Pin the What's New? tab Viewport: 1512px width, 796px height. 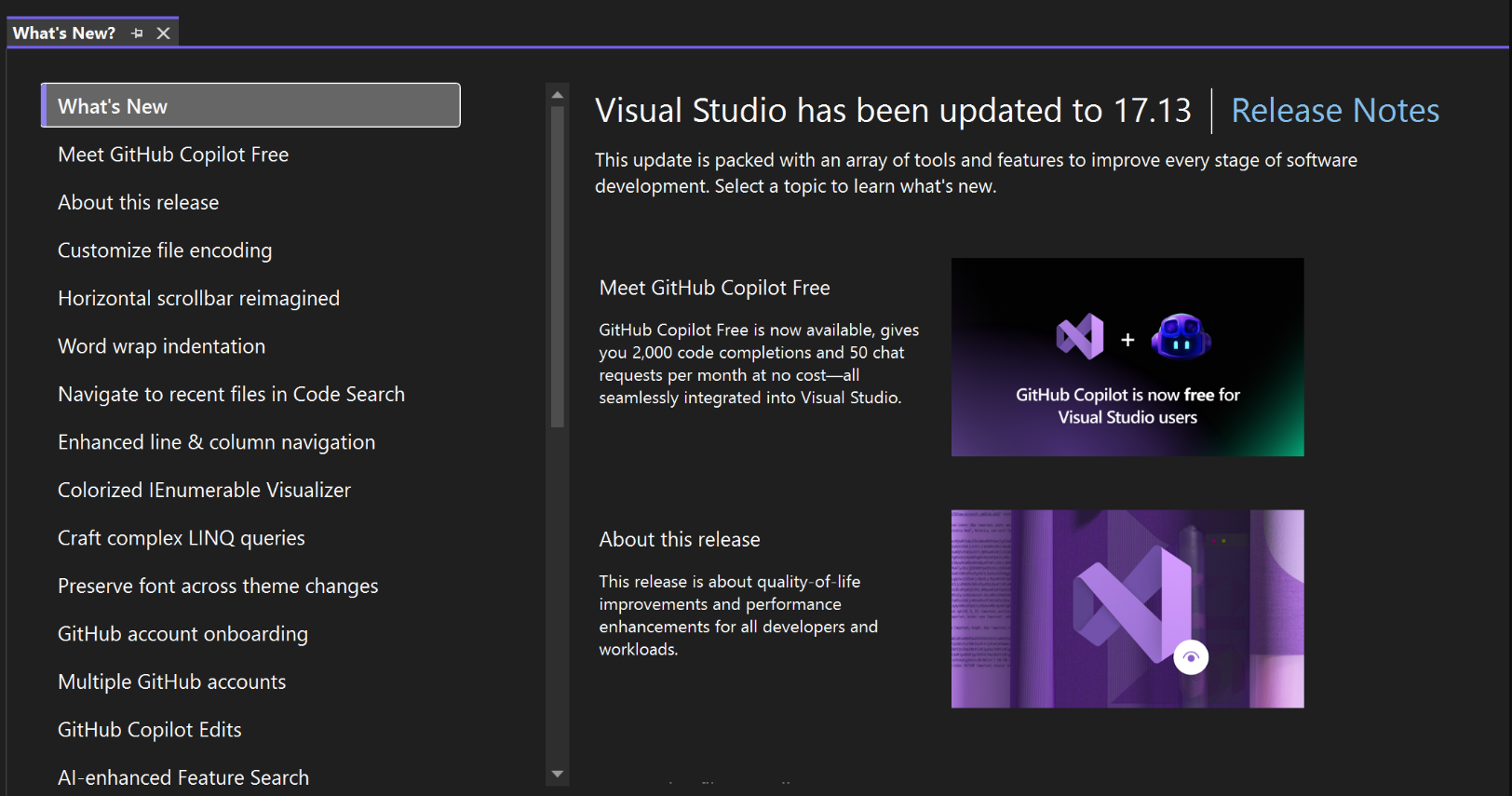(138, 33)
